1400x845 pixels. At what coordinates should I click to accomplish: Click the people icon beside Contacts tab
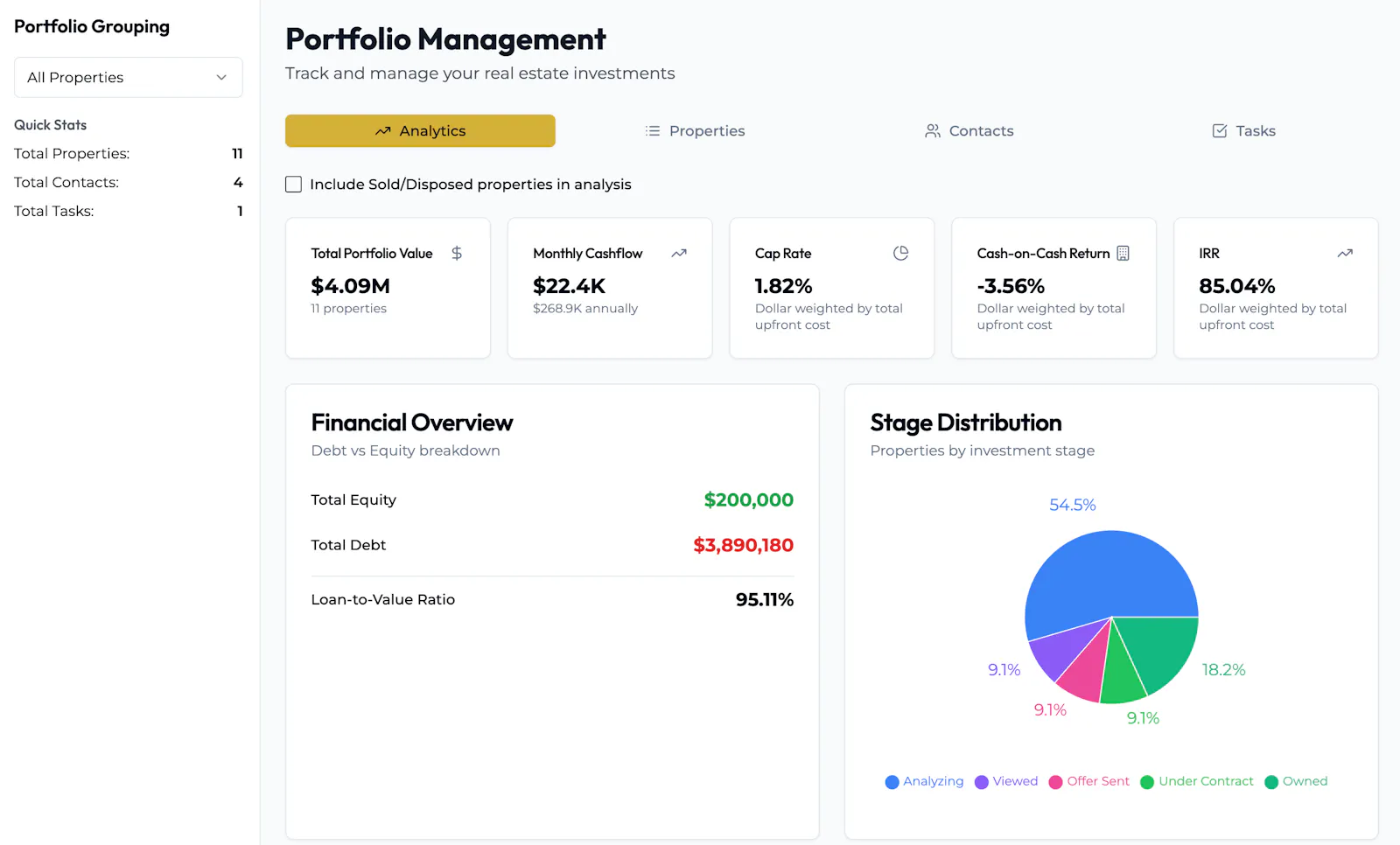933,131
